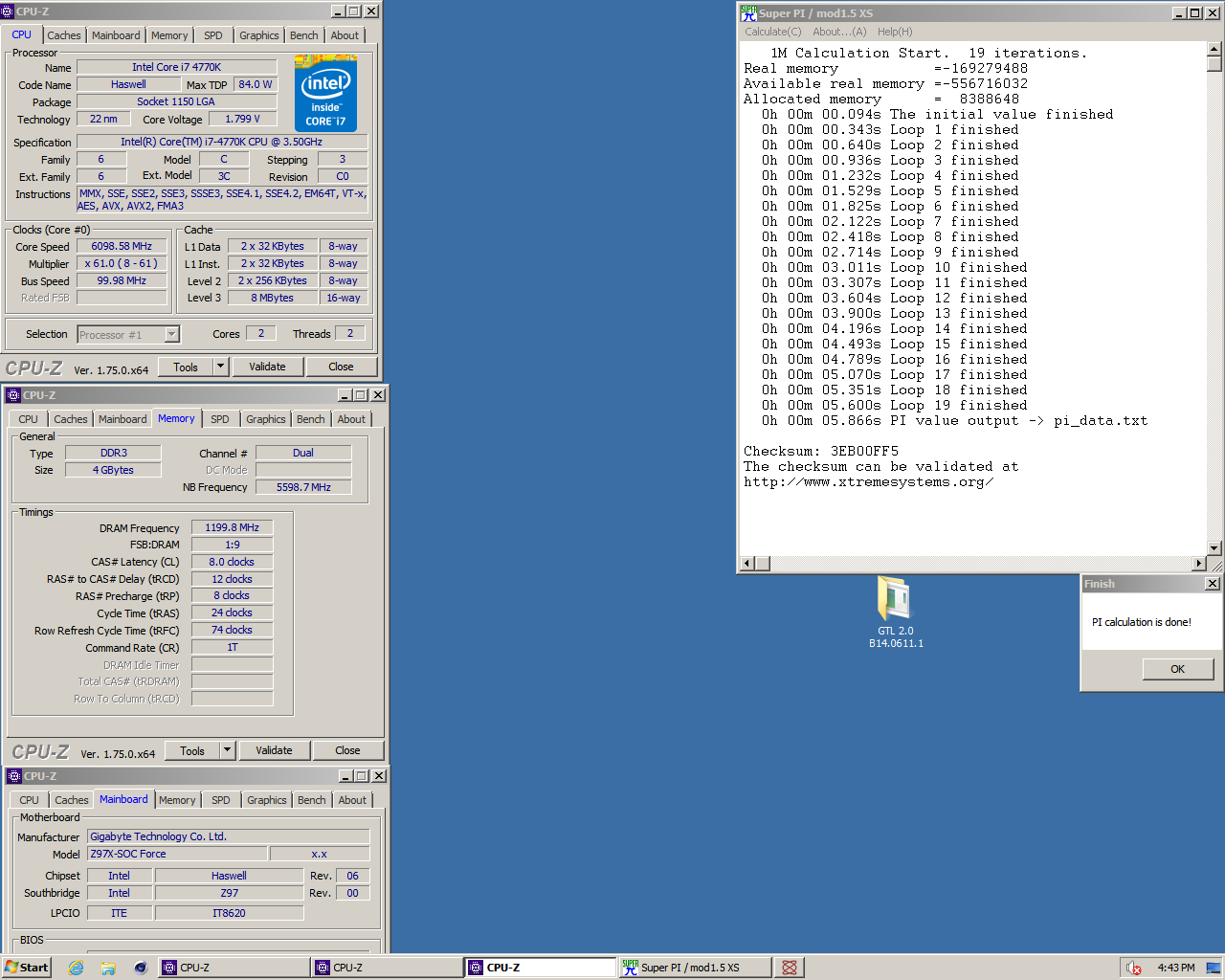
Task: Click the monitor tray icon beside the clock
Action: tap(1213, 968)
